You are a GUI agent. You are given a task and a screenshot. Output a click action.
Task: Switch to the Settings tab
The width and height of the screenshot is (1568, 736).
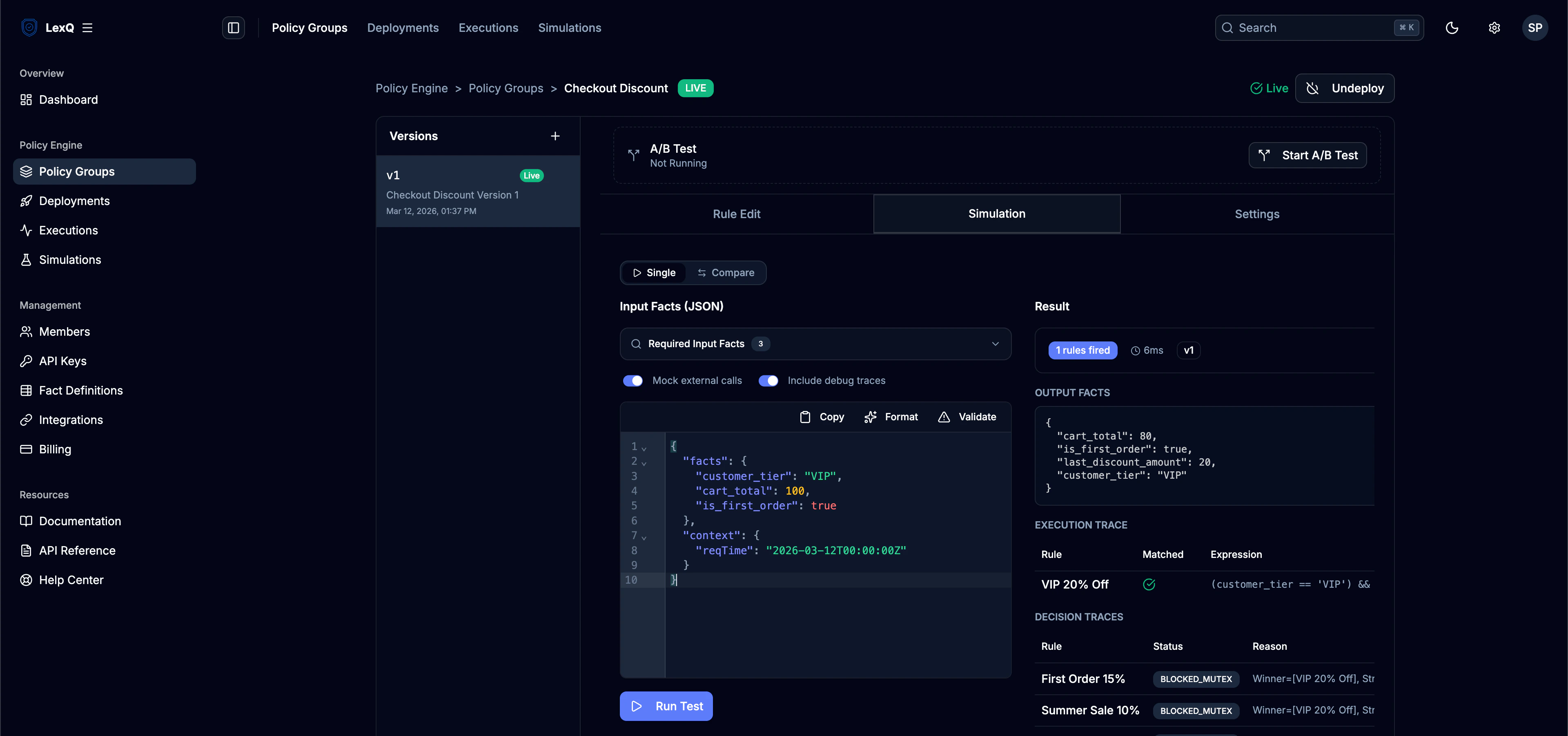1256,214
